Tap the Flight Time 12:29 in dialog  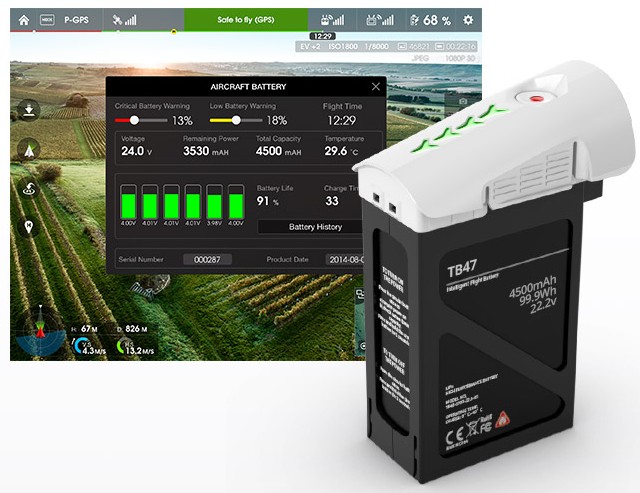342,120
